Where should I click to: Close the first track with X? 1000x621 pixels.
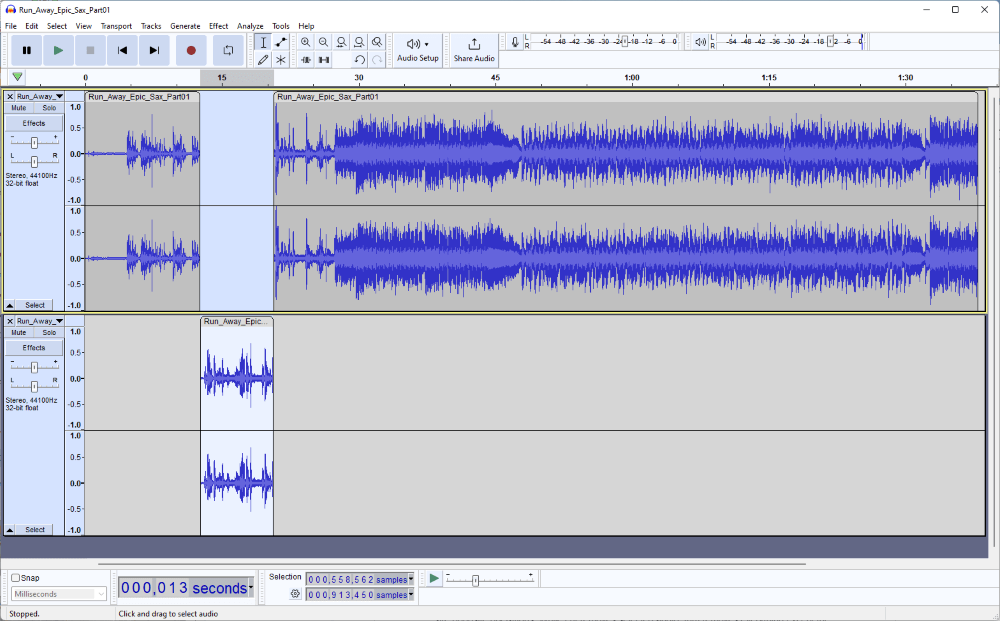10,96
